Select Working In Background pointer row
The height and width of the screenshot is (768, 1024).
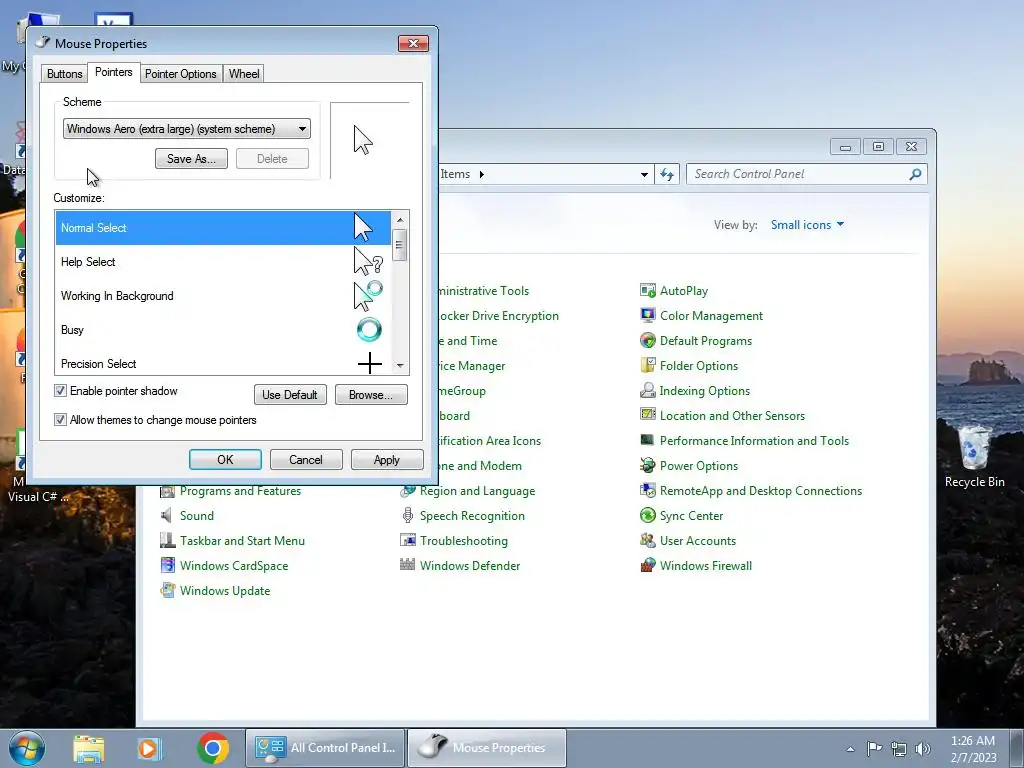pyautogui.click(x=223, y=296)
